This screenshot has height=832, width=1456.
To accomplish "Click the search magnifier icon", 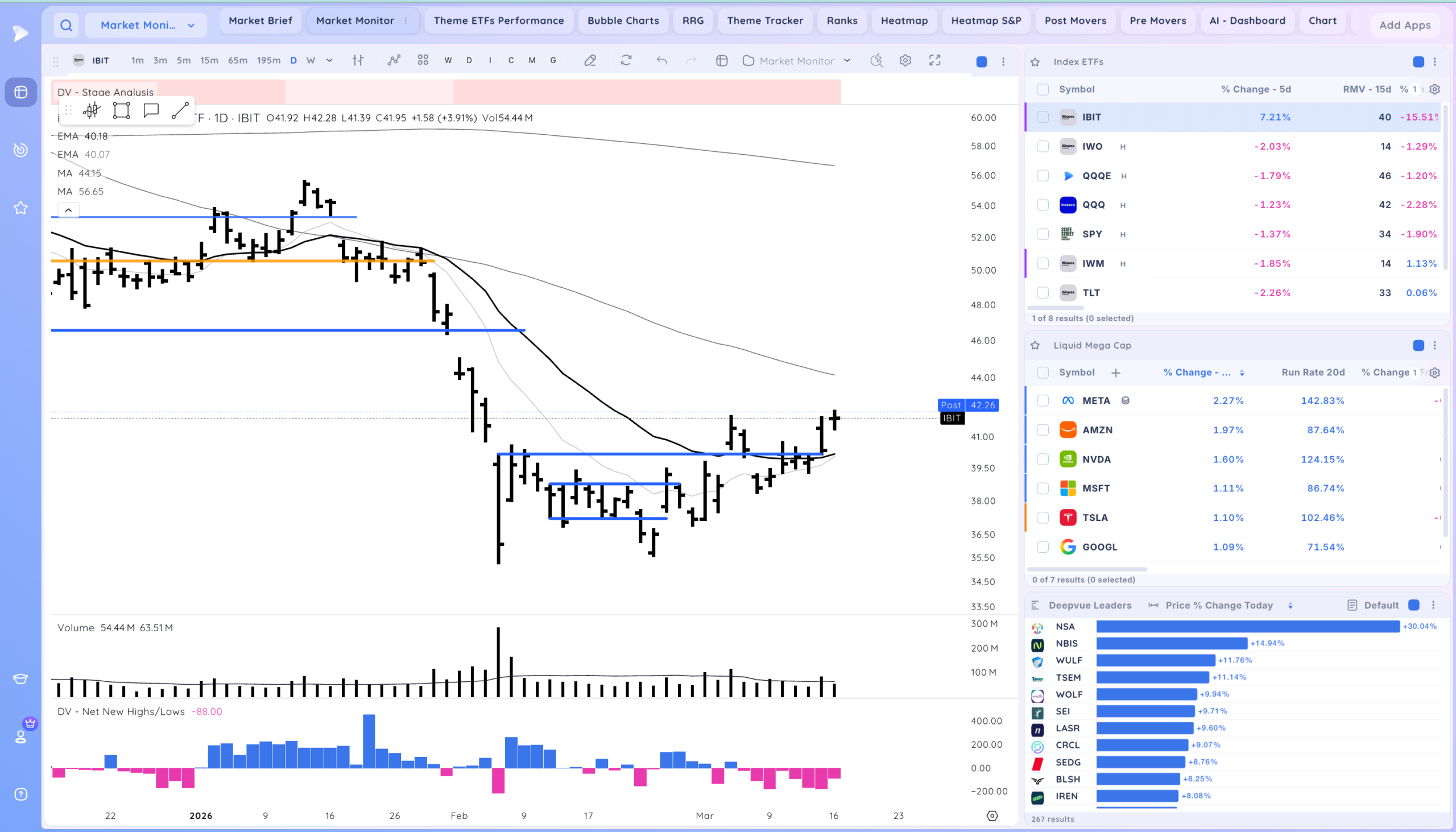I will [x=67, y=25].
